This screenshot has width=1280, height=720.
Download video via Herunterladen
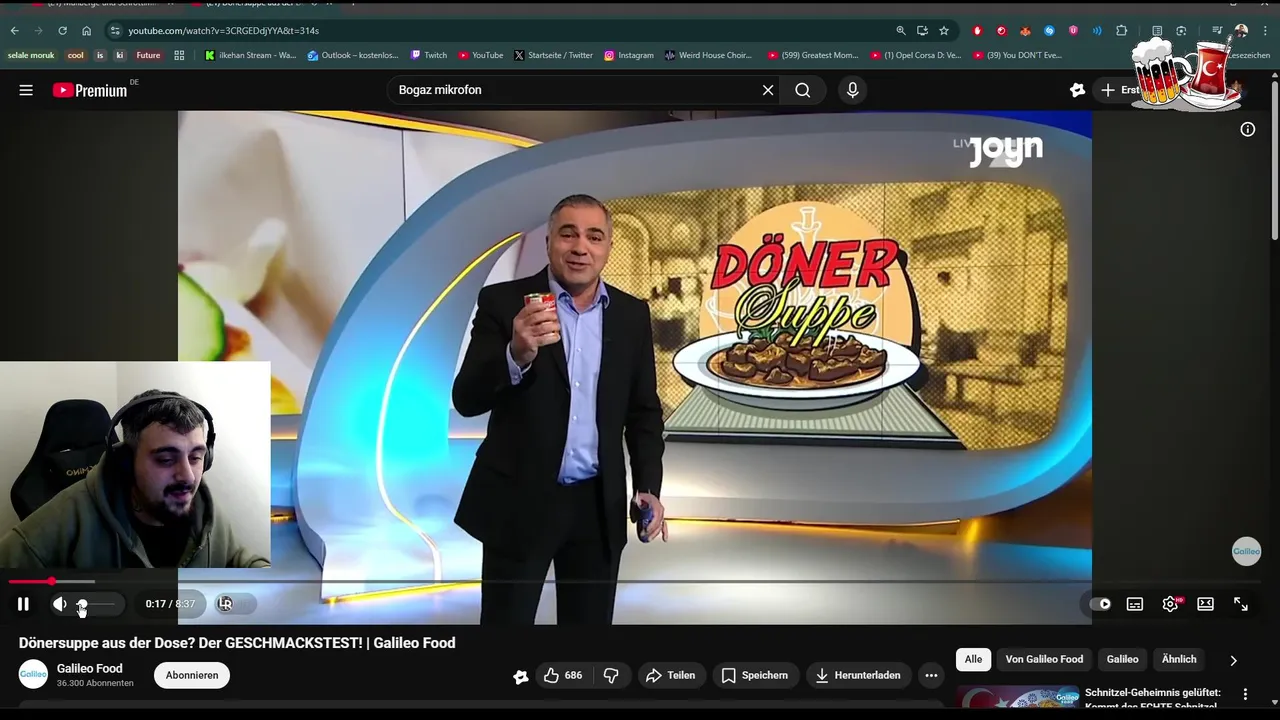858,675
